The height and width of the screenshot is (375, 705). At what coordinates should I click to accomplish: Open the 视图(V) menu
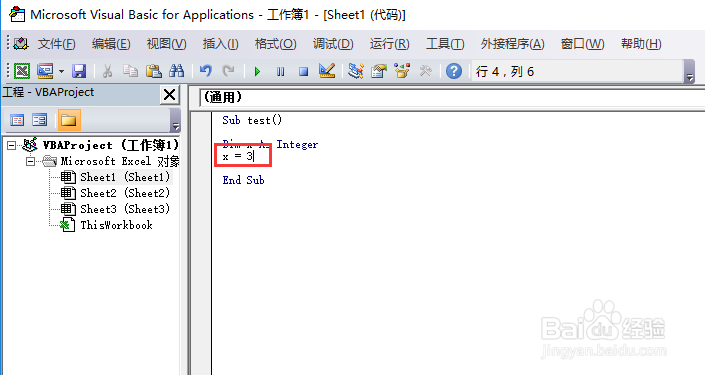click(166, 44)
